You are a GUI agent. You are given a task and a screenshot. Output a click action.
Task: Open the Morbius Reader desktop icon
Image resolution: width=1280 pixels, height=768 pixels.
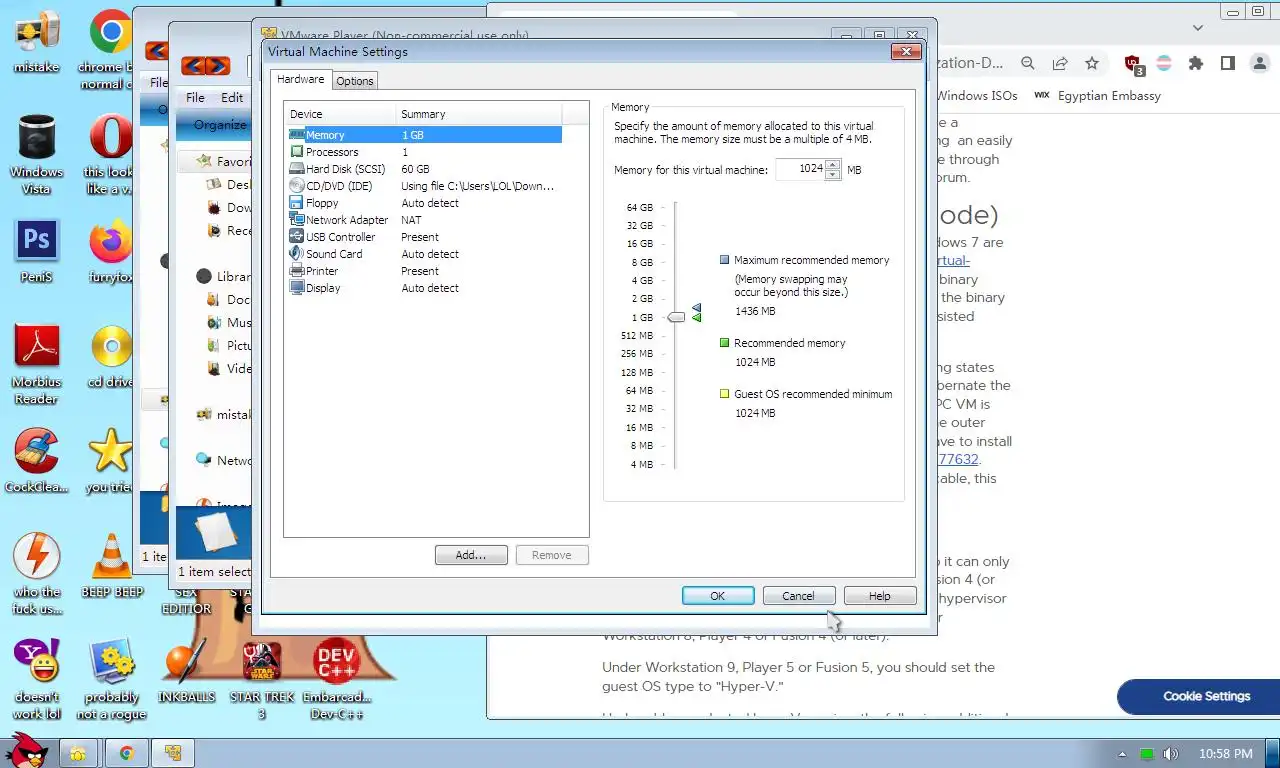(x=36, y=363)
